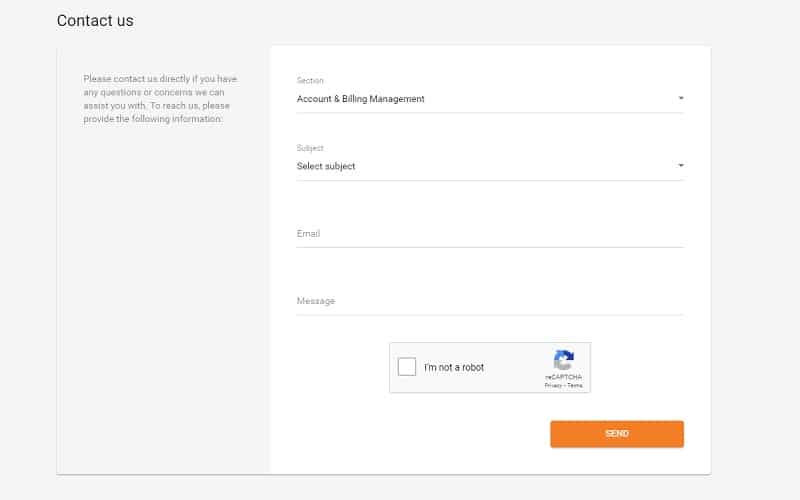Focus the Email input field
This screenshot has height=500, width=800.
pyautogui.click(x=490, y=234)
